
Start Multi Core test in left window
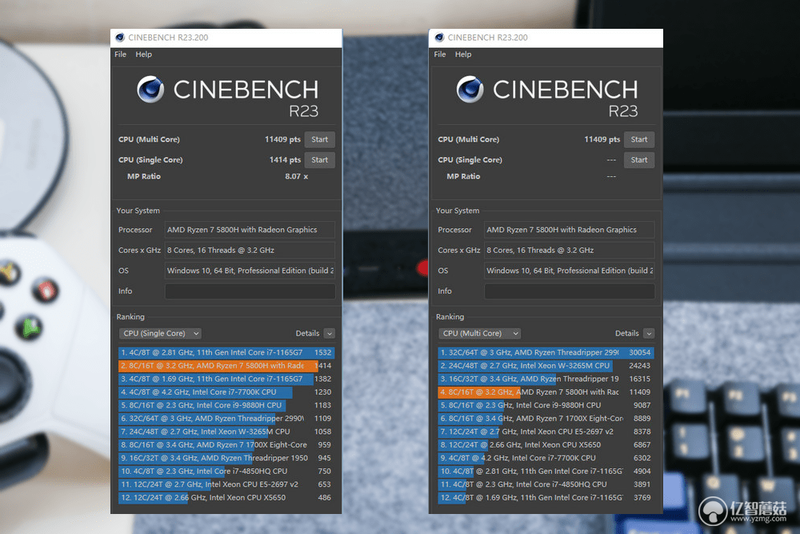point(319,139)
